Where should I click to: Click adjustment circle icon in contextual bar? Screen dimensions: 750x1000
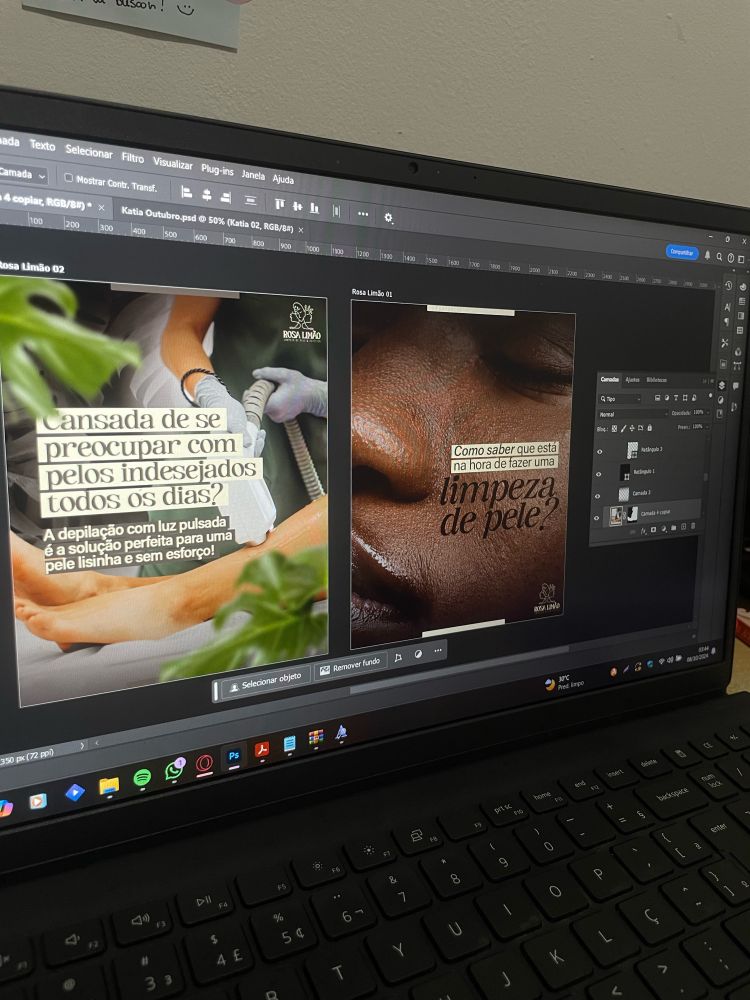click(418, 654)
